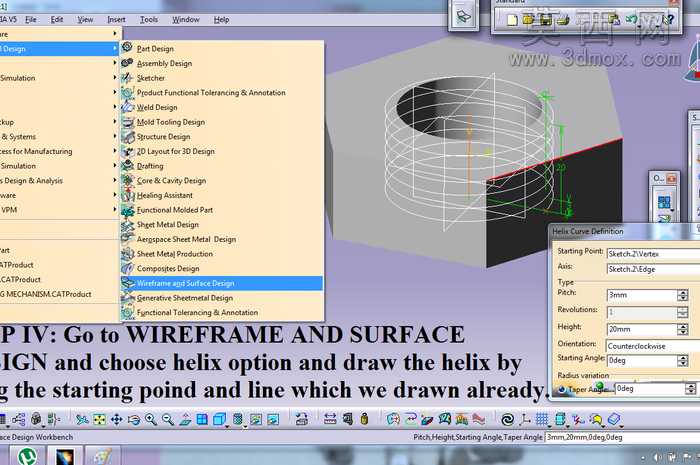Click the Structure Design icon
This screenshot has height=465, width=700.
128,137
